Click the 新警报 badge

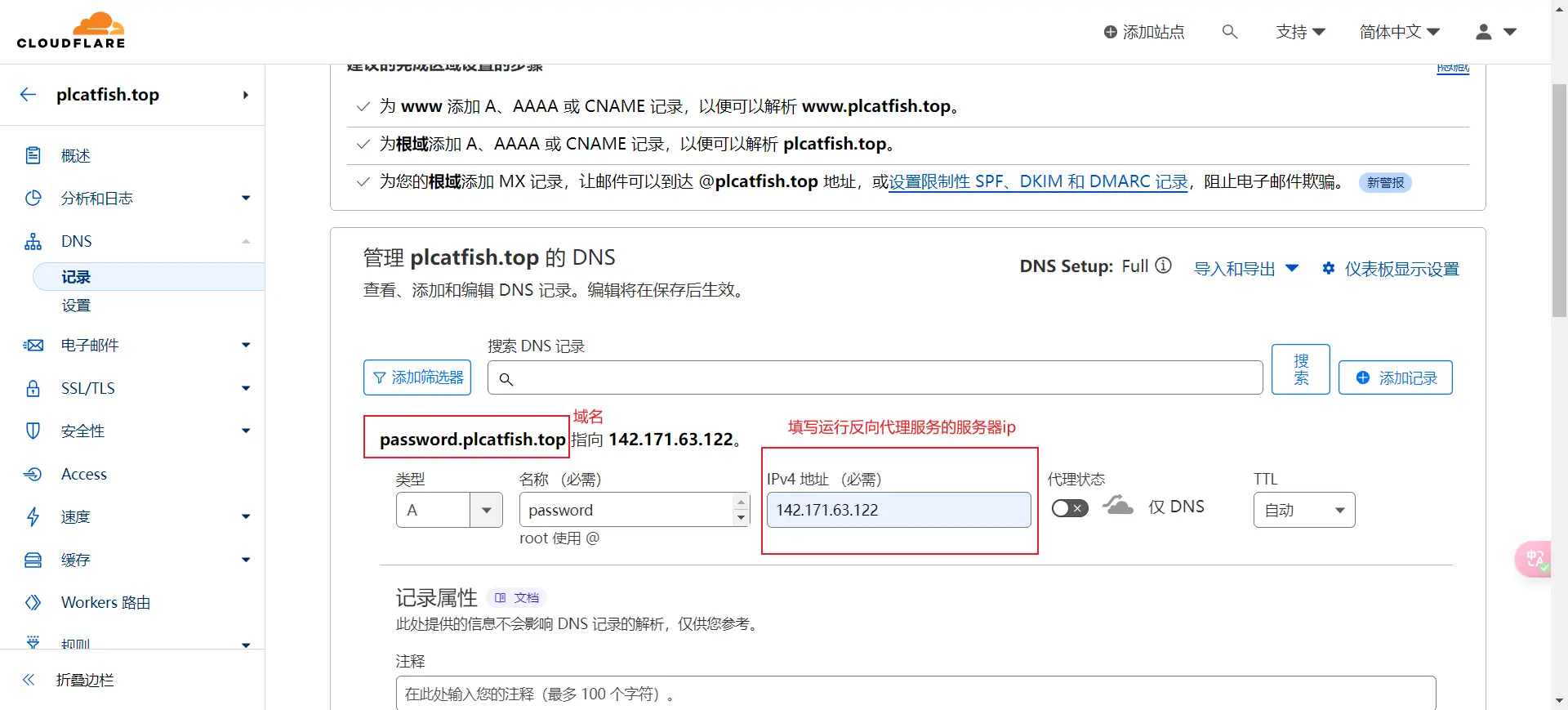1386,182
